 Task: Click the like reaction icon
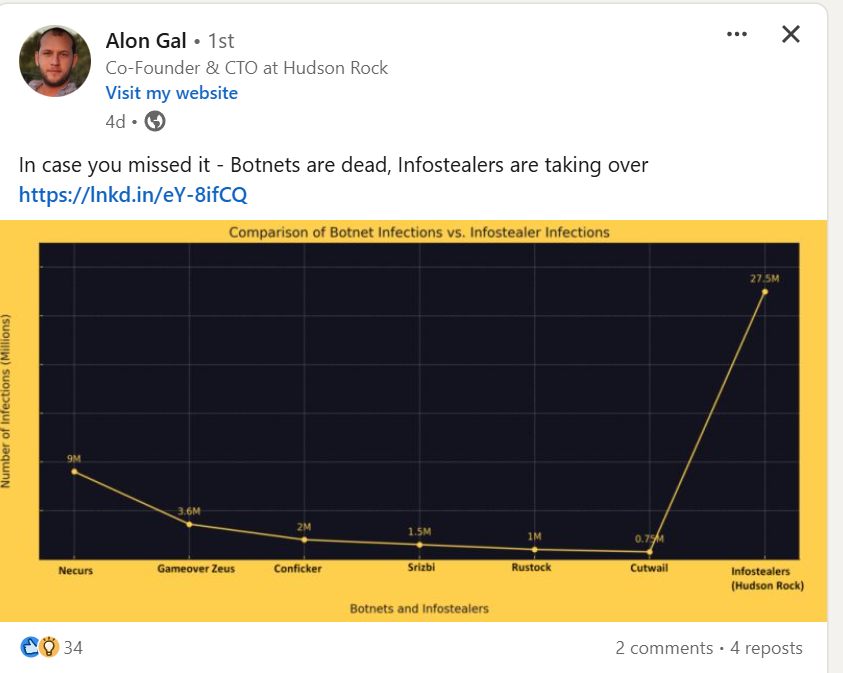coord(29,648)
